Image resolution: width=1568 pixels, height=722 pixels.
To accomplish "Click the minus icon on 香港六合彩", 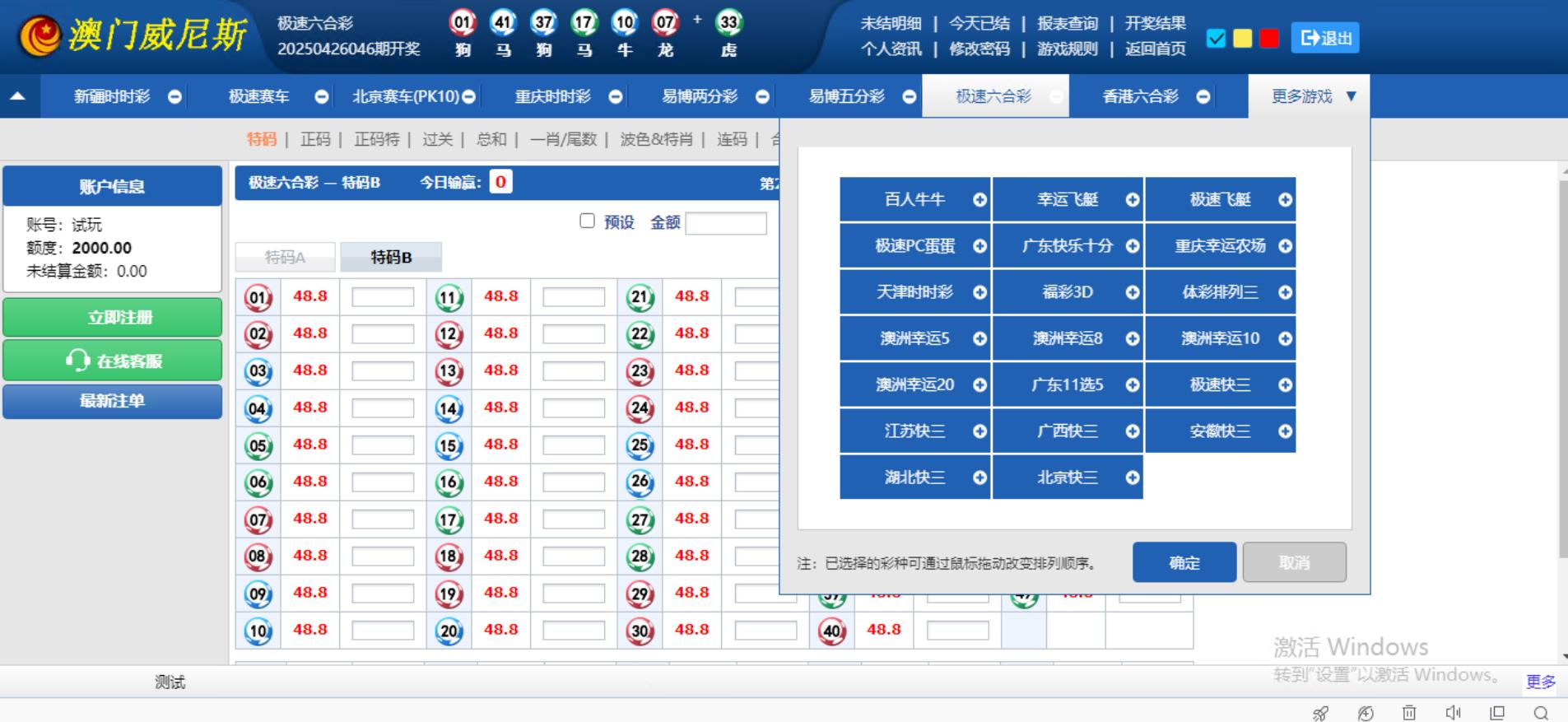I will [x=1203, y=97].
